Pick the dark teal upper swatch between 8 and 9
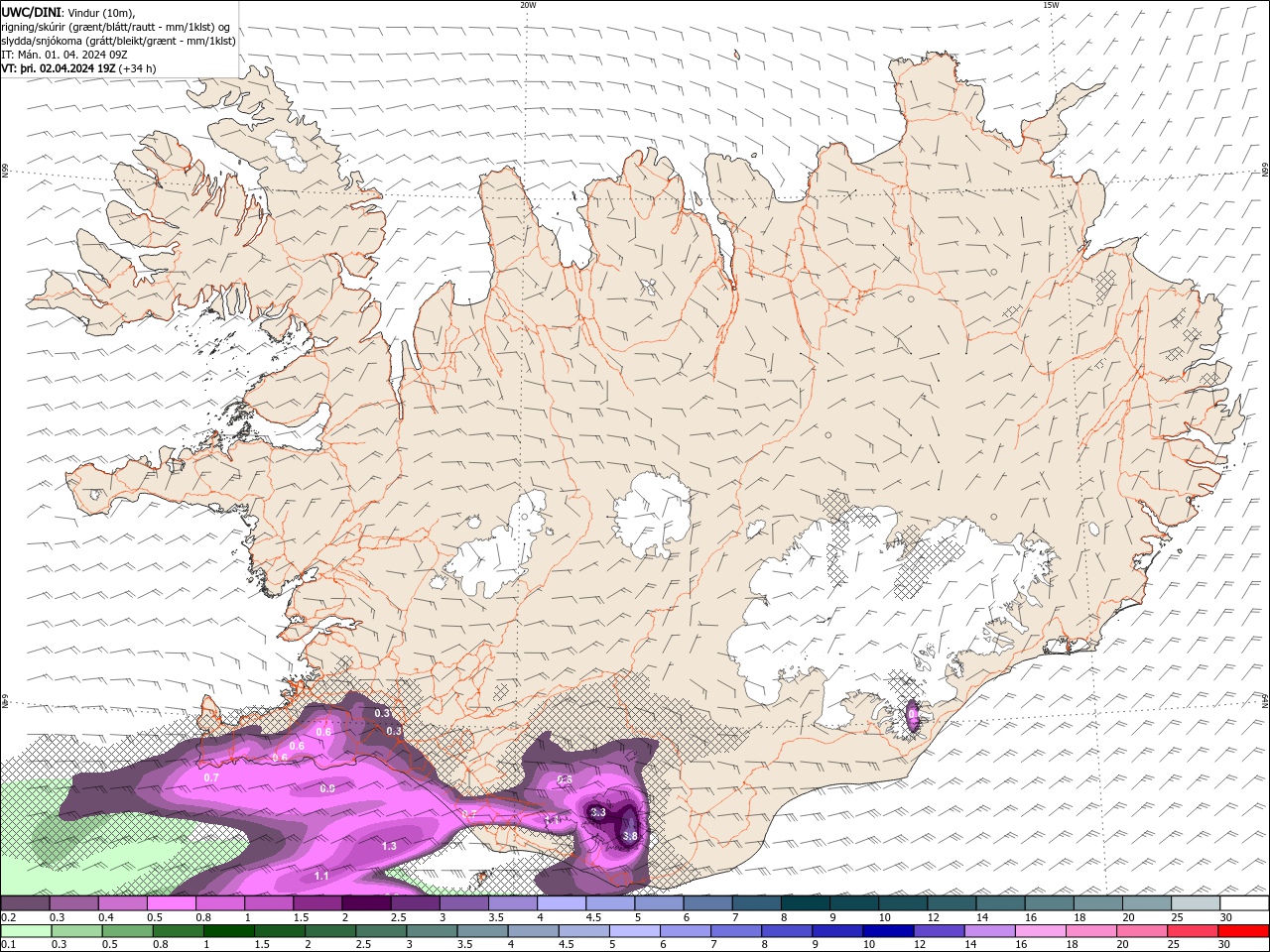The height and width of the screenshot is (952, 1270). click(805, 903)
